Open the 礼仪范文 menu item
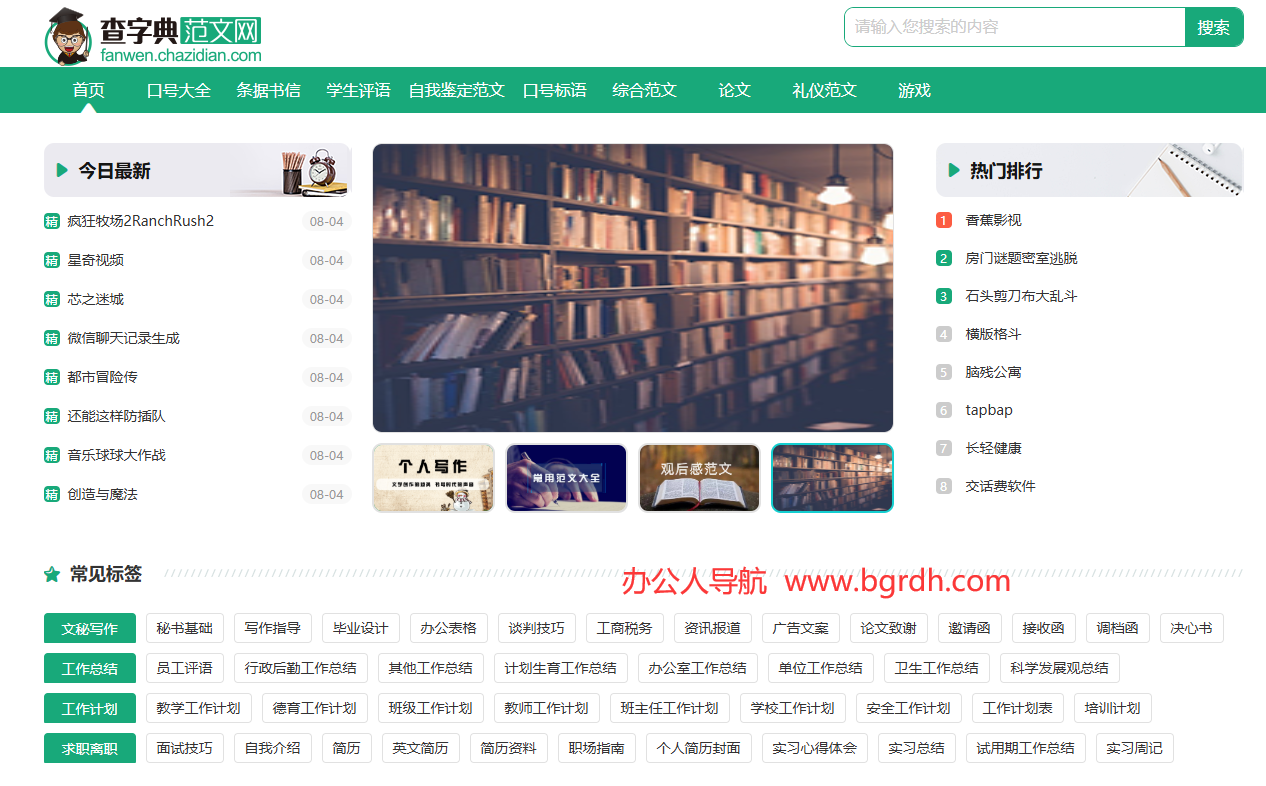This screenshot has width=1266, height=786. (x=823, y=90)
